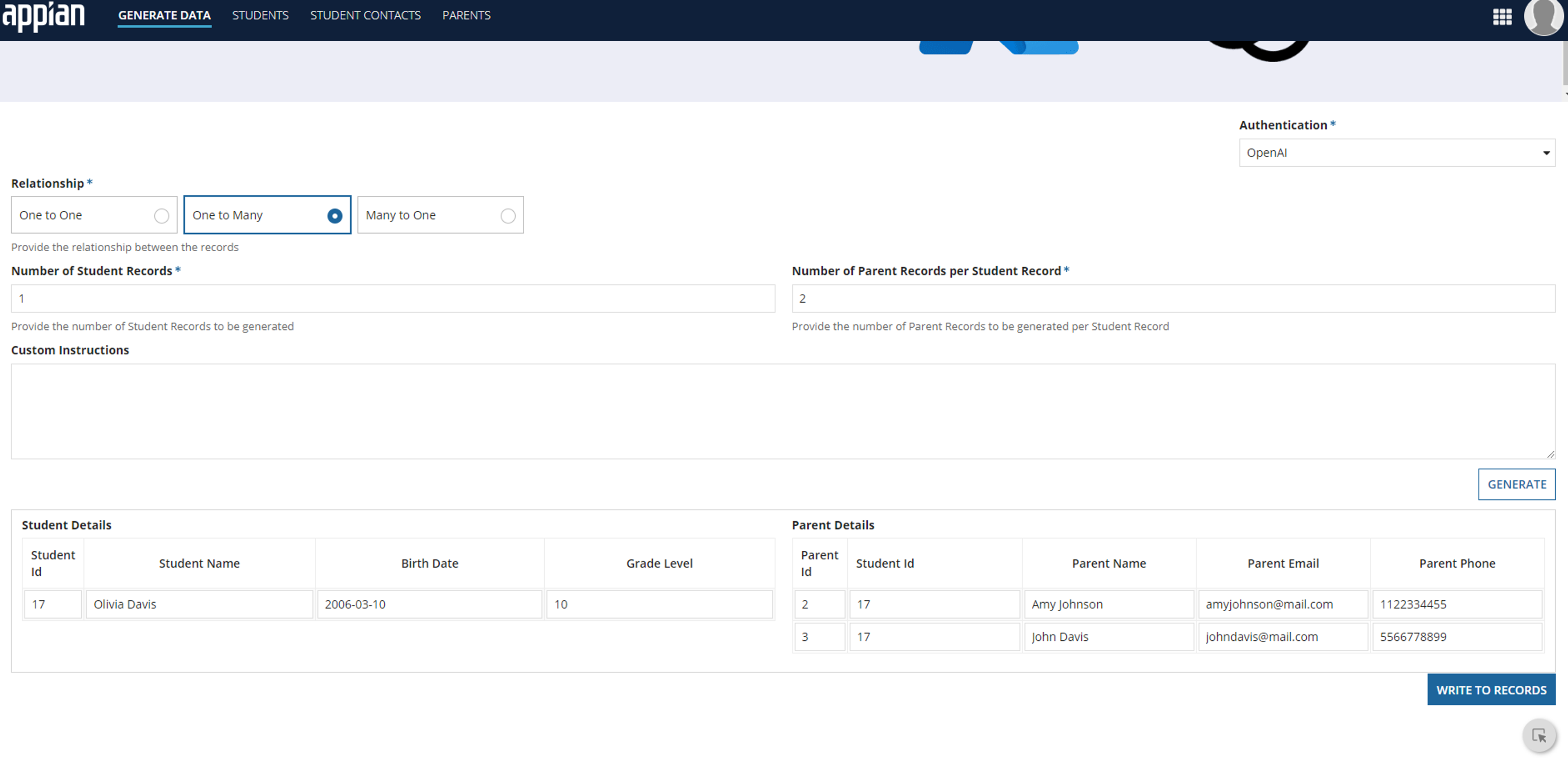Edit the Grade Level 10 field

pos(659,604)
